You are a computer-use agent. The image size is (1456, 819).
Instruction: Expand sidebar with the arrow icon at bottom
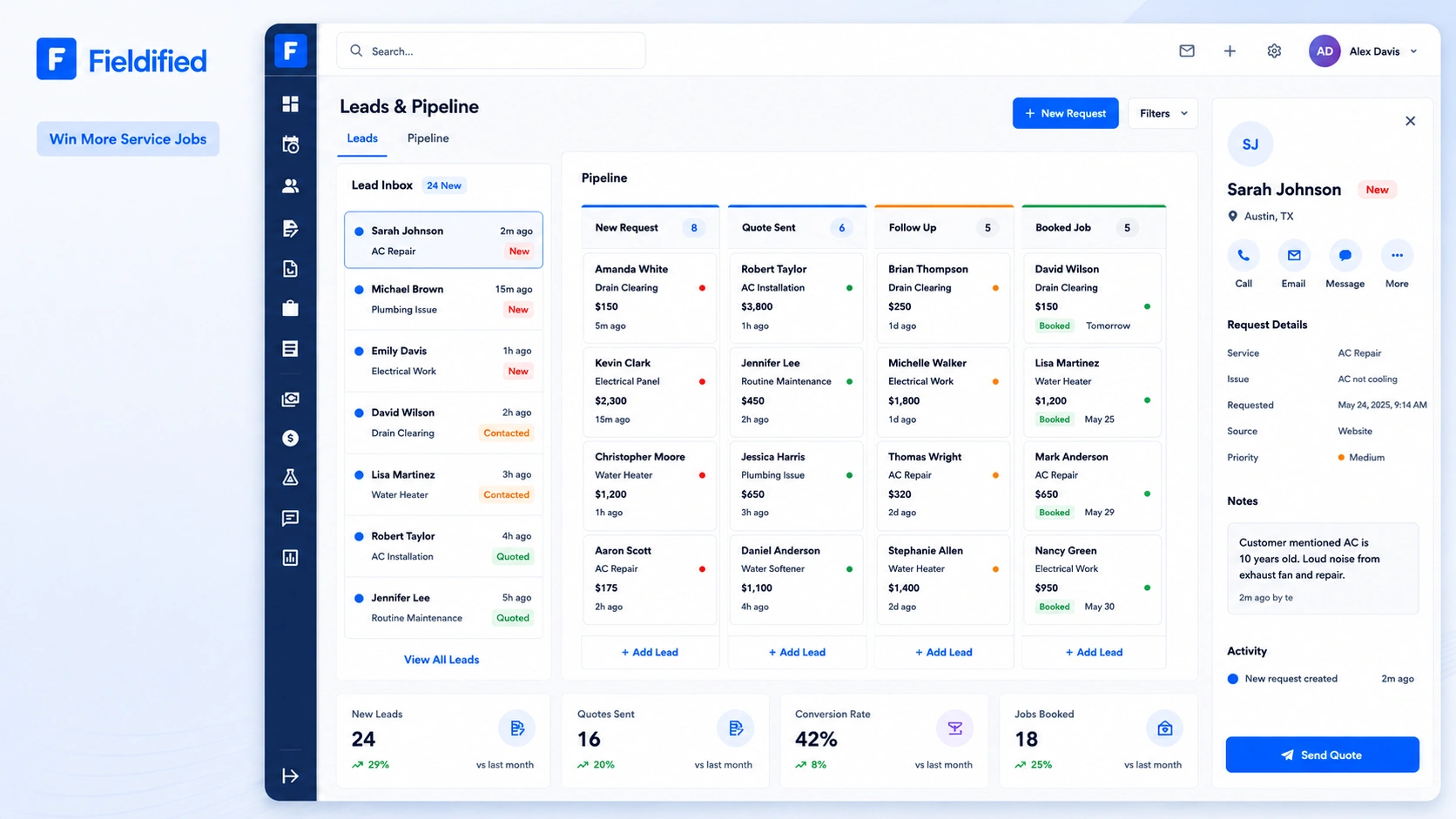click(x=291, y=775)
